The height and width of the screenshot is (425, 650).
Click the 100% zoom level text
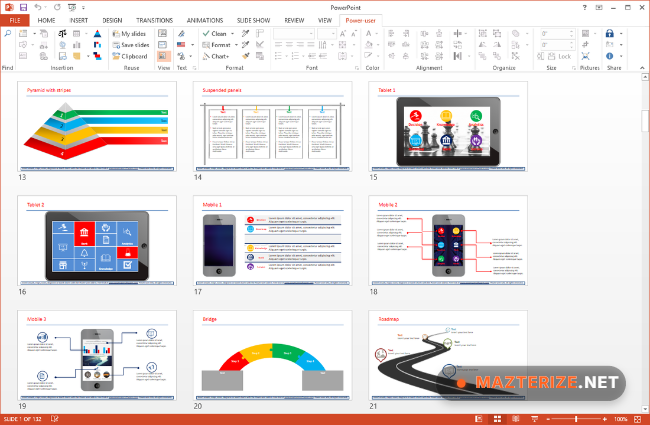pos(621,419)
